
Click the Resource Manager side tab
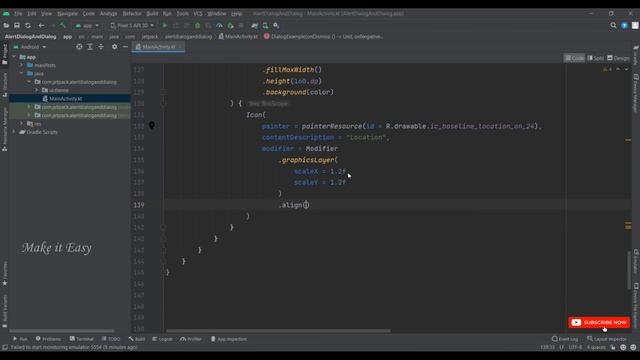[4, 130]
